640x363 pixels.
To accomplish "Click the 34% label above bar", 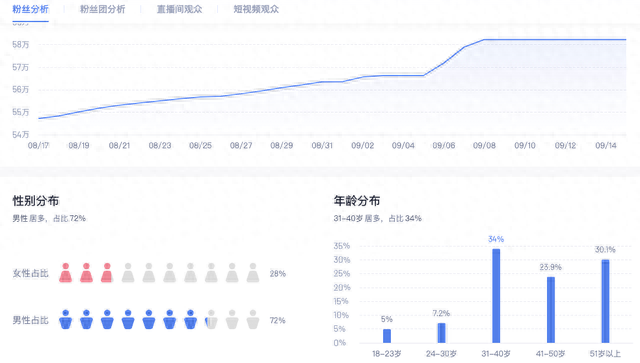I will coord(496,239).
